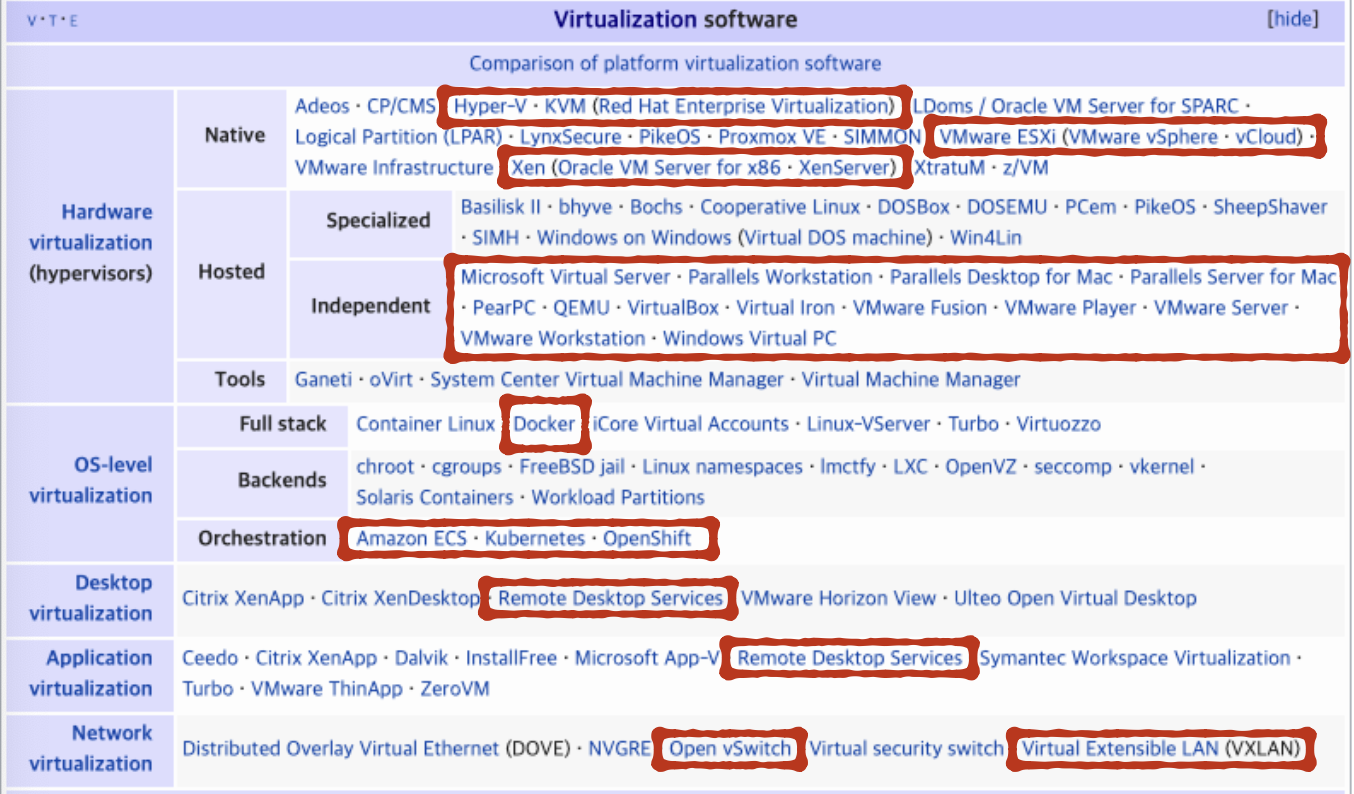Viewport: 1354px width, 794px height.
Task: Open the Solaris Containers link
Action: click(435, 498)
